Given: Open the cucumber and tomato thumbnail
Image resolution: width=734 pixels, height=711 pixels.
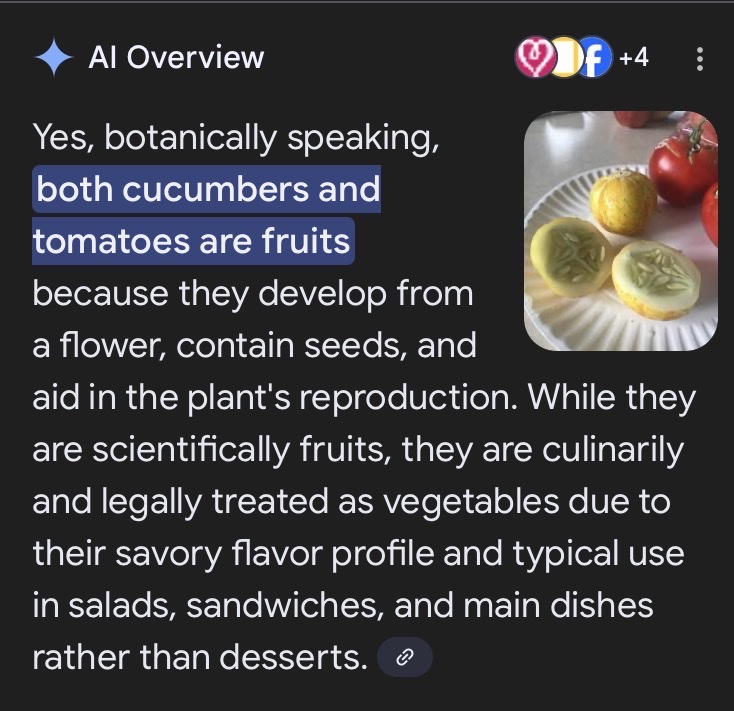Looking at the screenshot, I should point(620,230).
